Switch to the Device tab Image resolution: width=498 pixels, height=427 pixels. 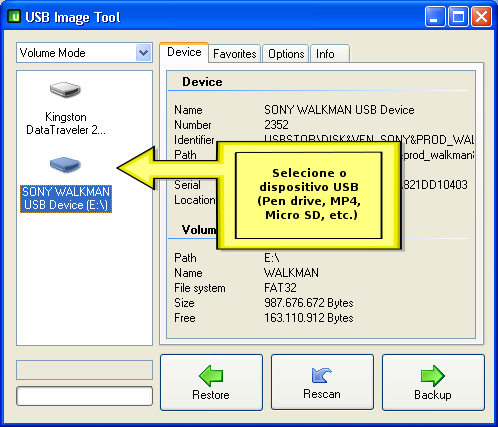tap(184, 52)
